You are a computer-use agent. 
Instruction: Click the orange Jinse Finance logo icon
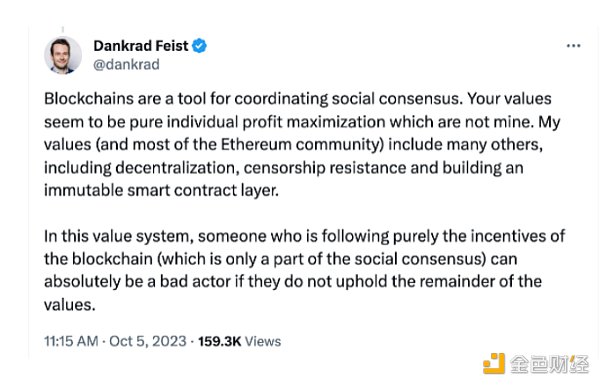[494, 364]
